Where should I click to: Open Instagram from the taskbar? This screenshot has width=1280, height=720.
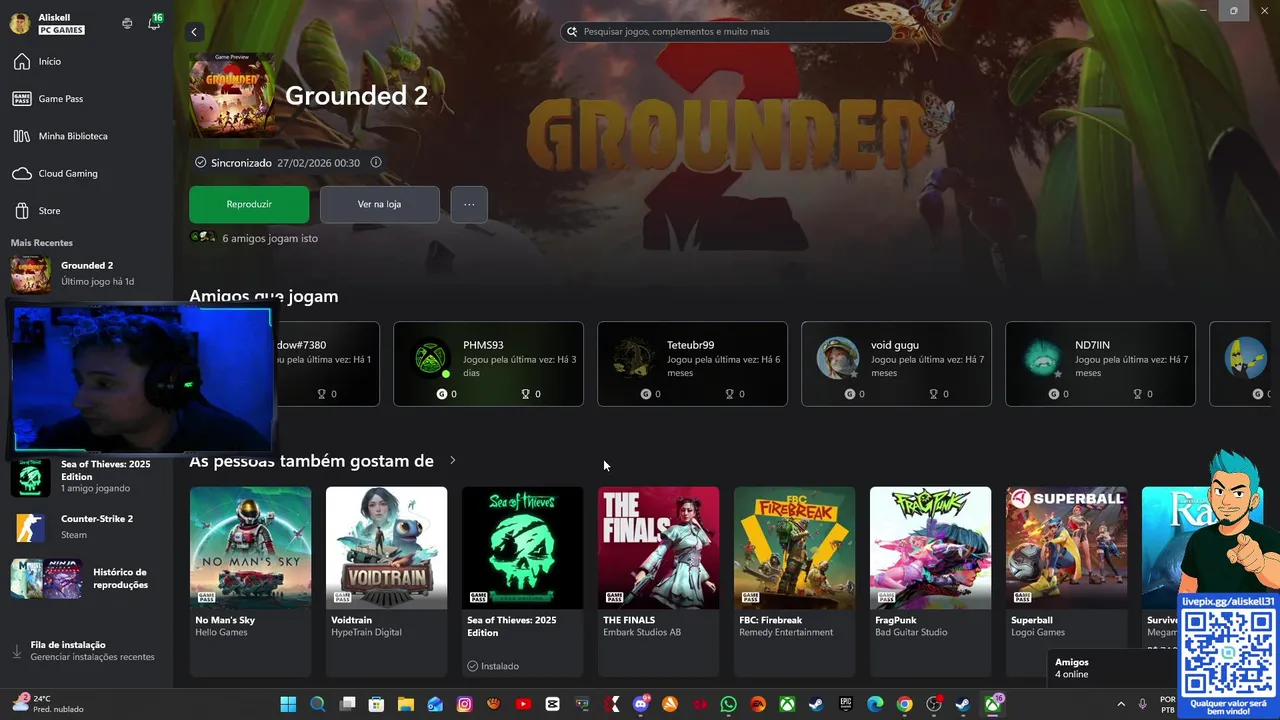[464, 704]
